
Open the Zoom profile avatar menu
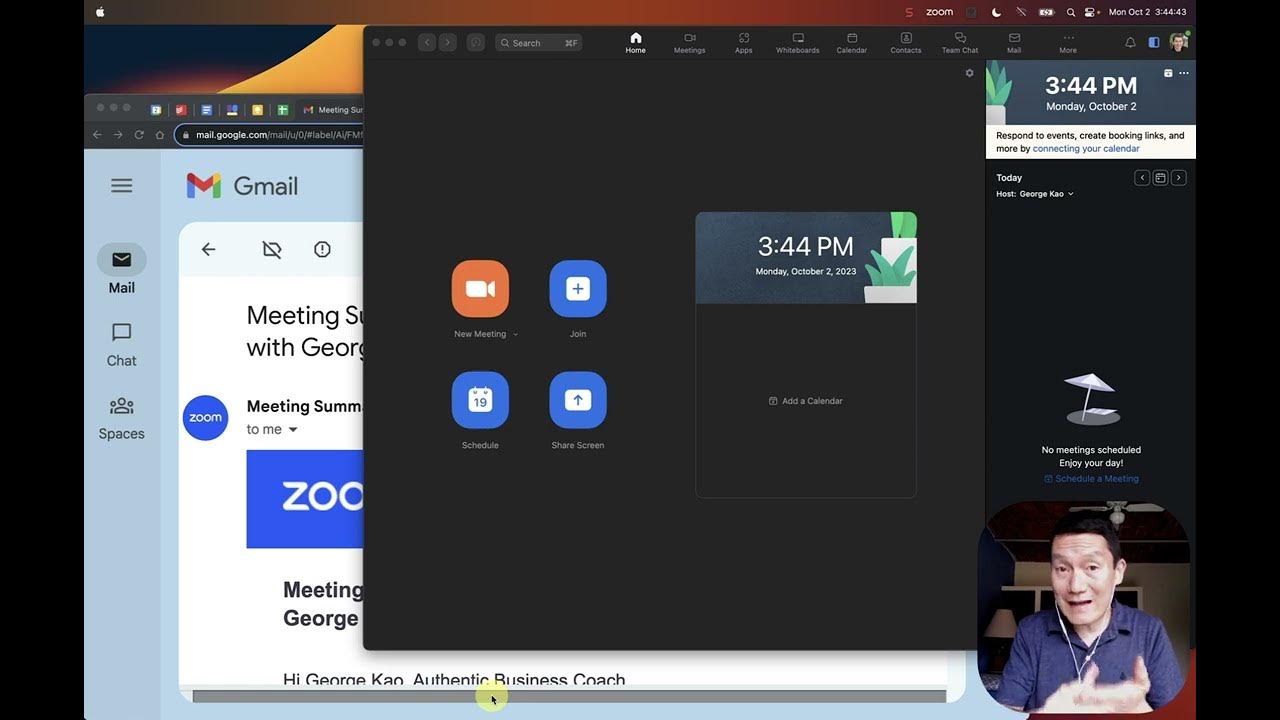(1179, 42)
